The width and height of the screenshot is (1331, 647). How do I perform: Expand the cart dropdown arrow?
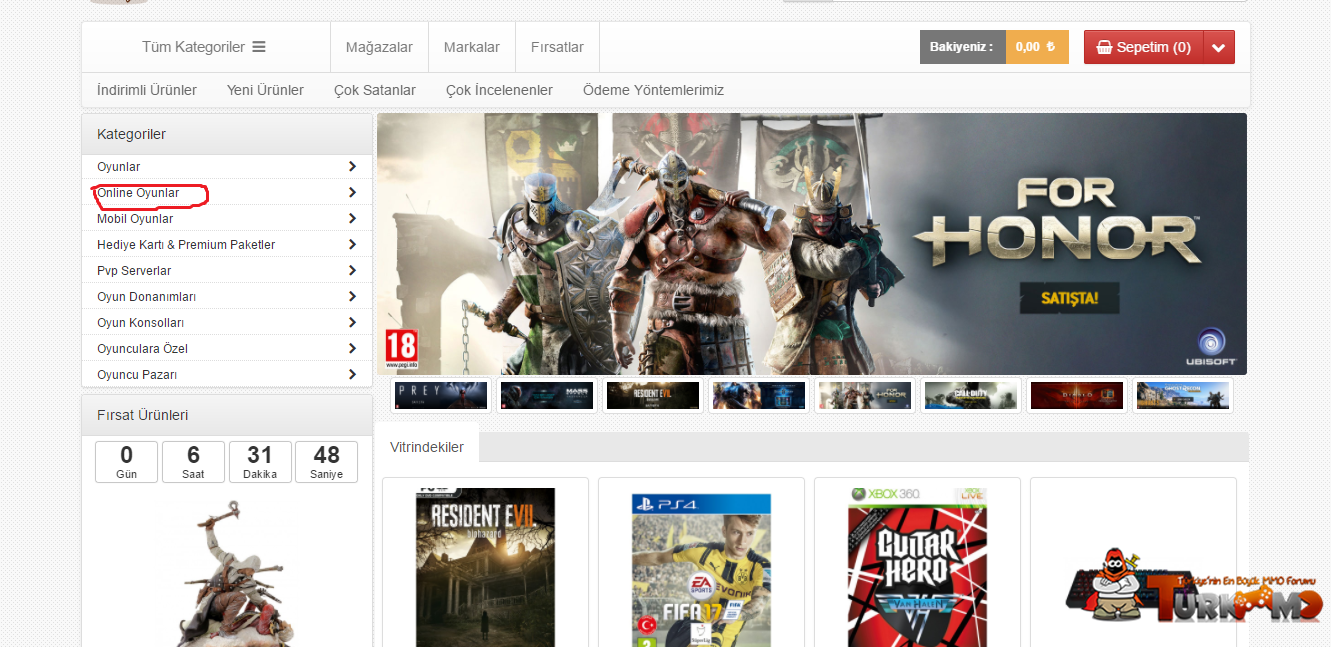coord(1219,47)
